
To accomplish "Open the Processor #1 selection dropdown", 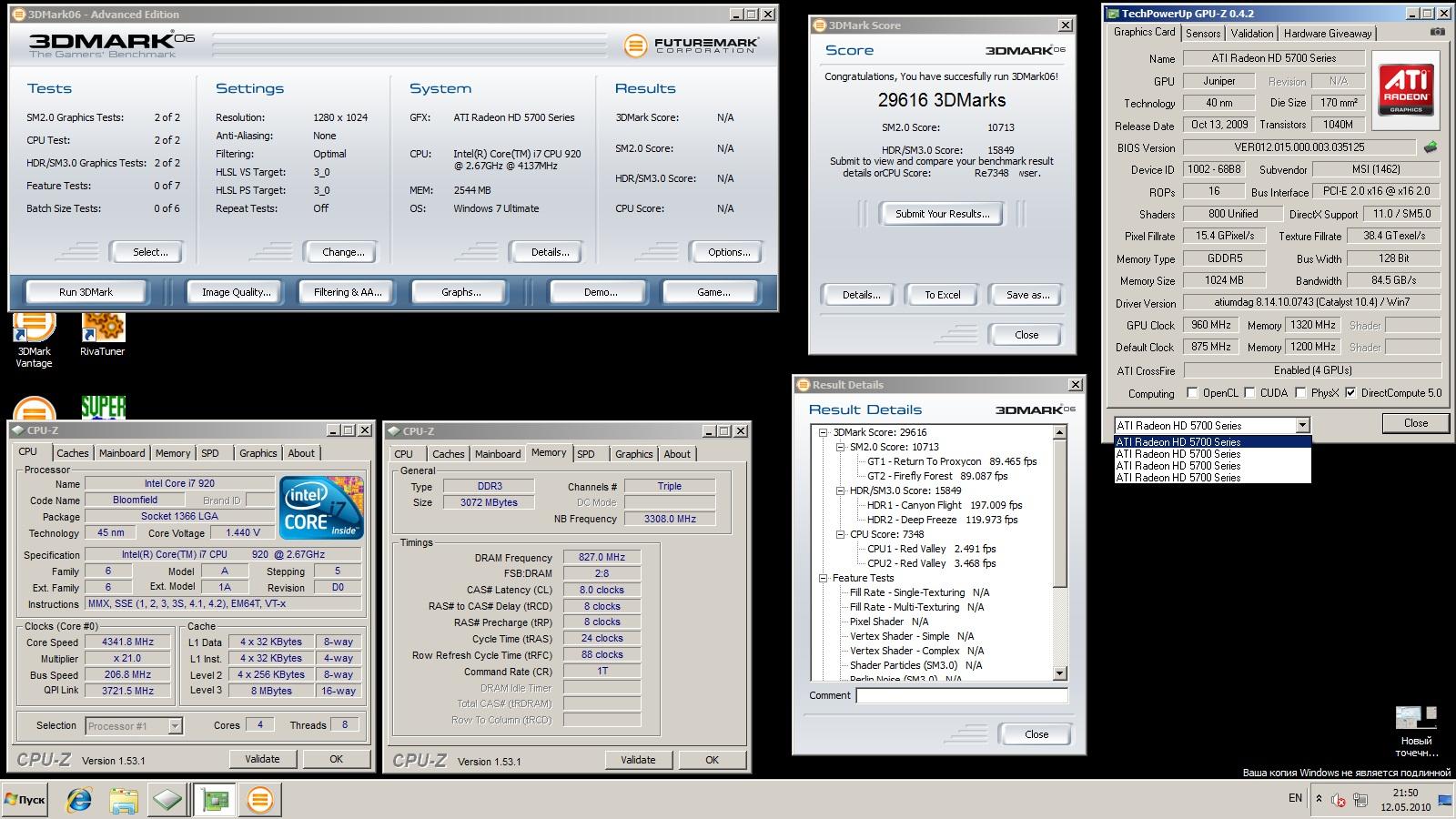I will [135, 726].
